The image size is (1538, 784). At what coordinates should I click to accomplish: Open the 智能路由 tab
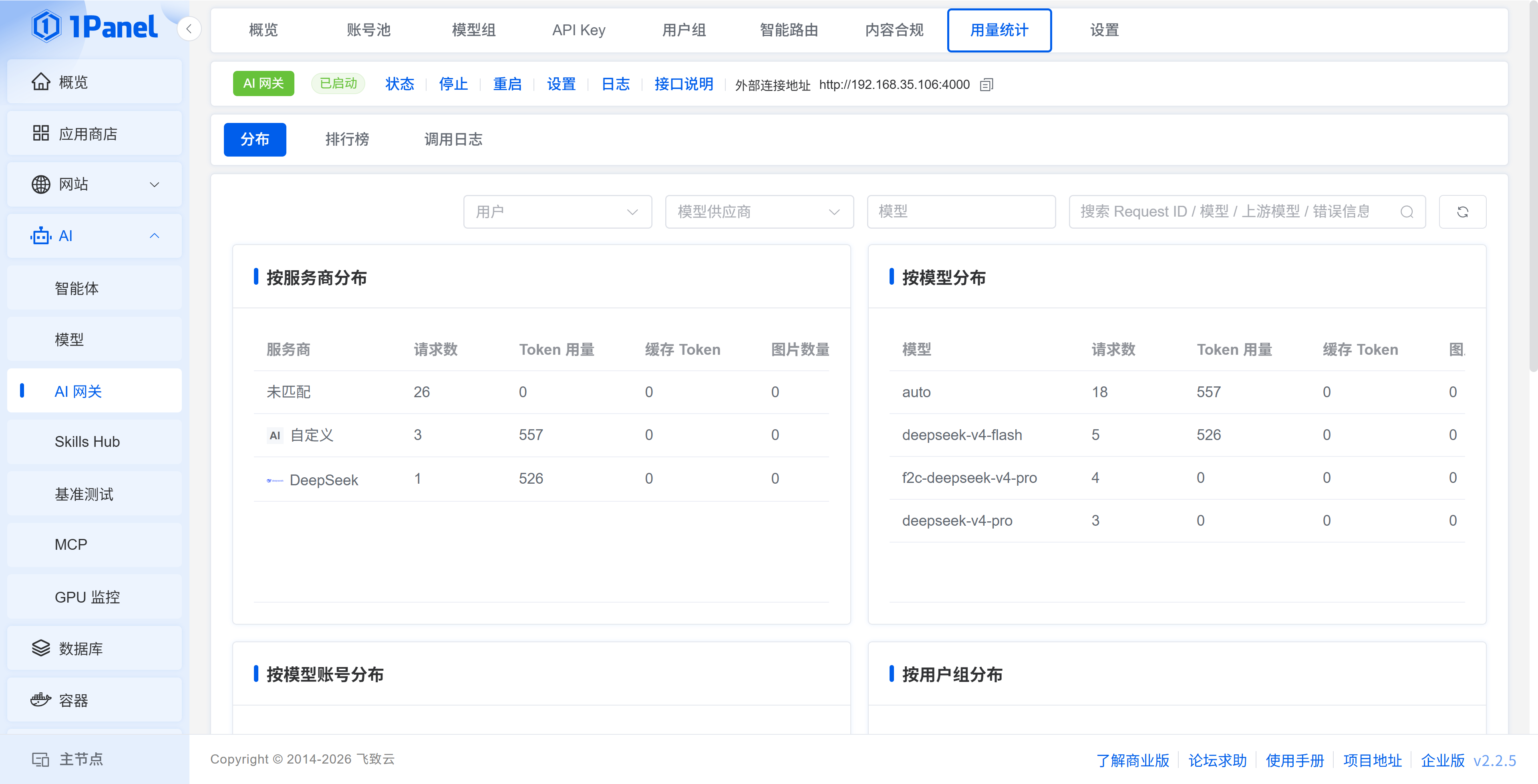click(789, 30)
